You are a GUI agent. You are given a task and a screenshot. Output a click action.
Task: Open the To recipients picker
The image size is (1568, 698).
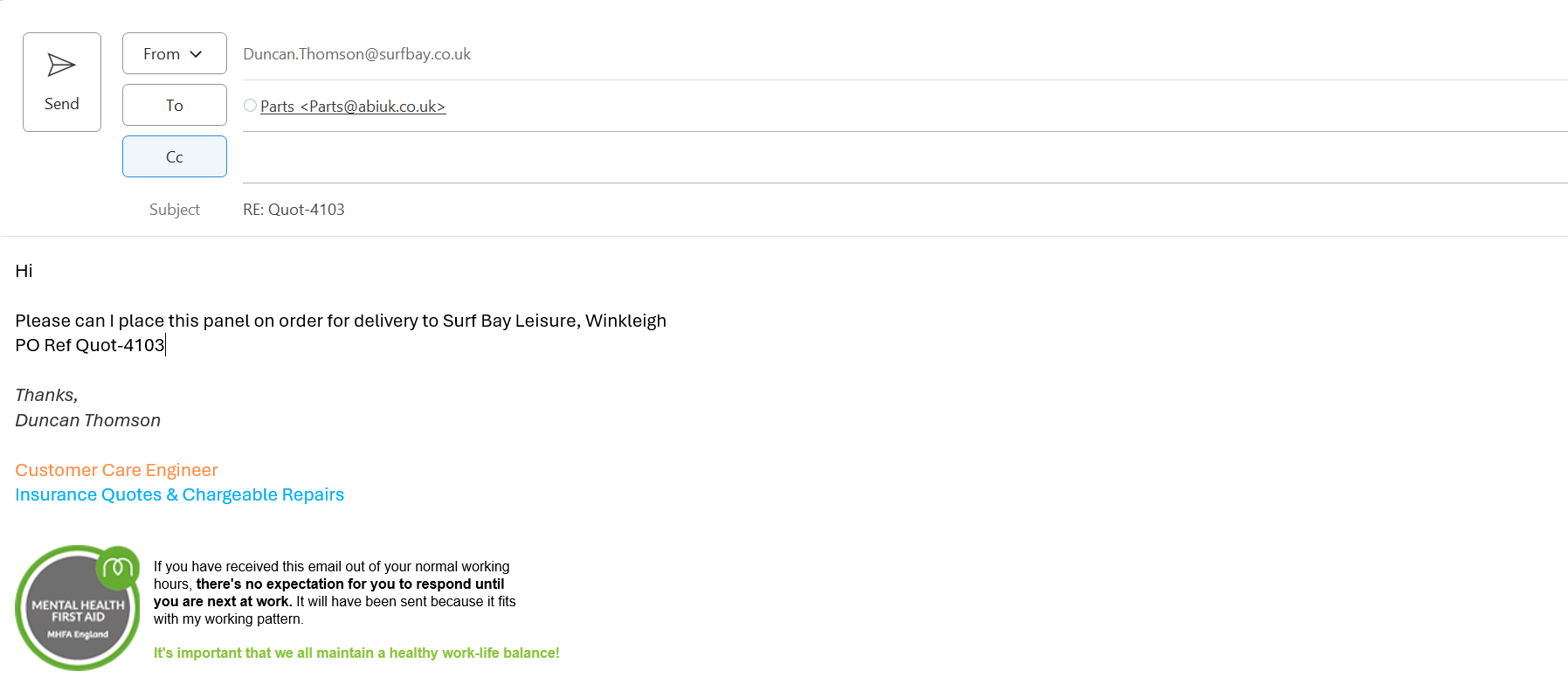pos(174,106)
